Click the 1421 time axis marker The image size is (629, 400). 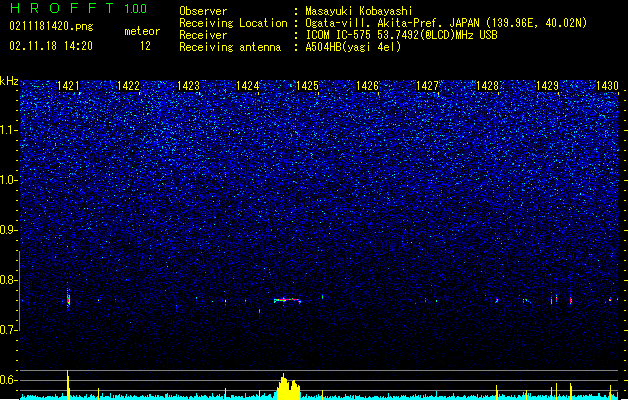point(68,86)
